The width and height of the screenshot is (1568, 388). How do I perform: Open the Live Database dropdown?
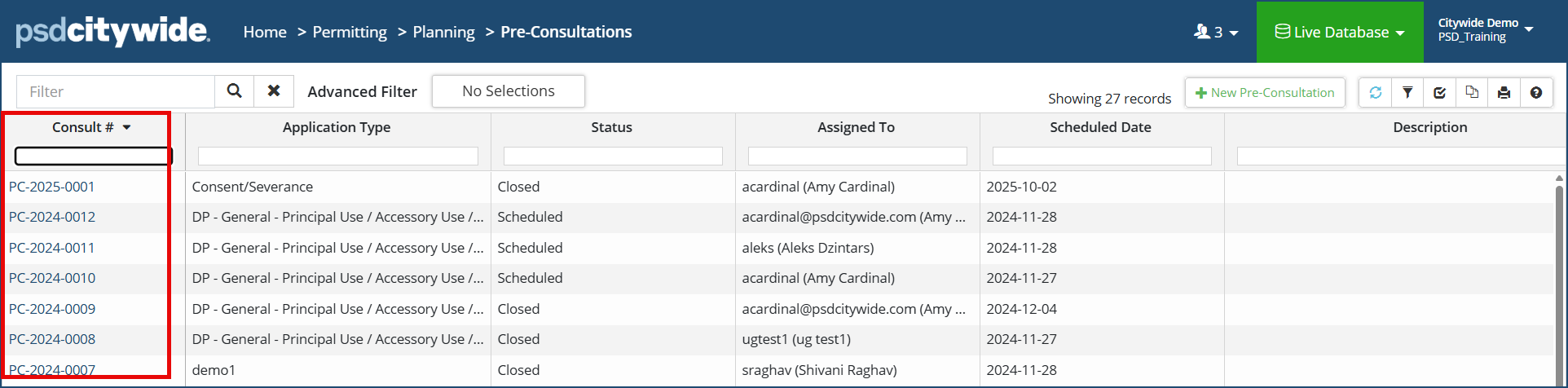(x=1340, y=32)
